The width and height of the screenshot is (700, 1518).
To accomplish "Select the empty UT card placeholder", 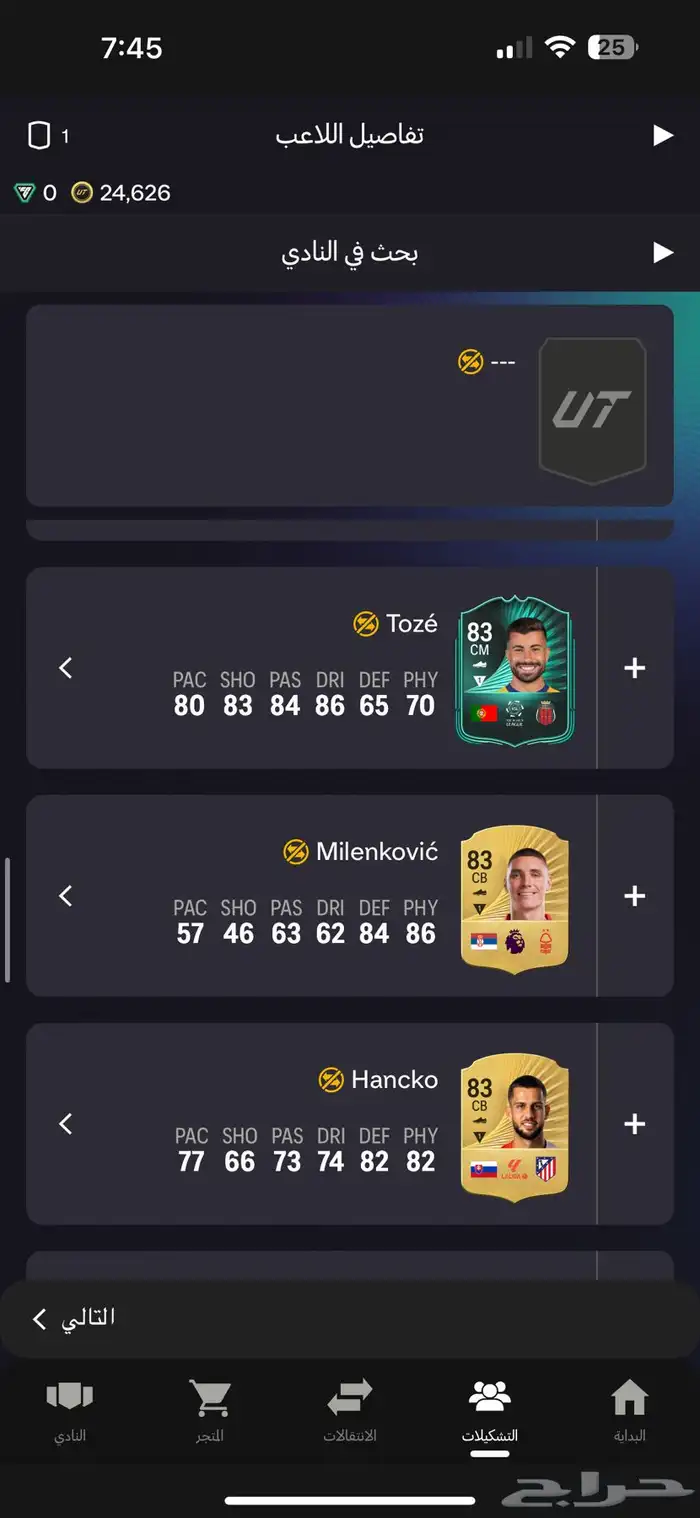I will click(592, 411).
